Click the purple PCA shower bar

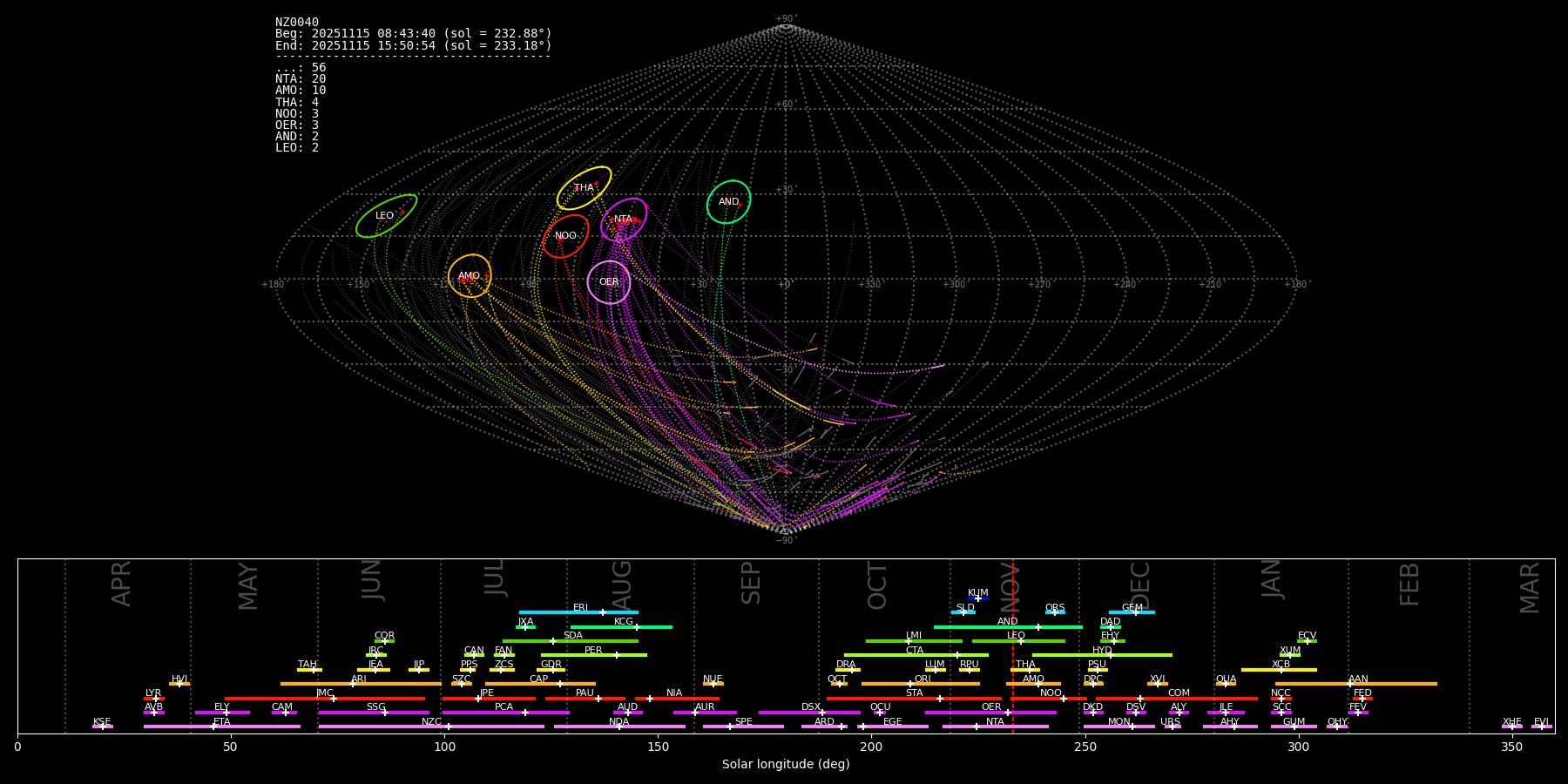(505, 713)
